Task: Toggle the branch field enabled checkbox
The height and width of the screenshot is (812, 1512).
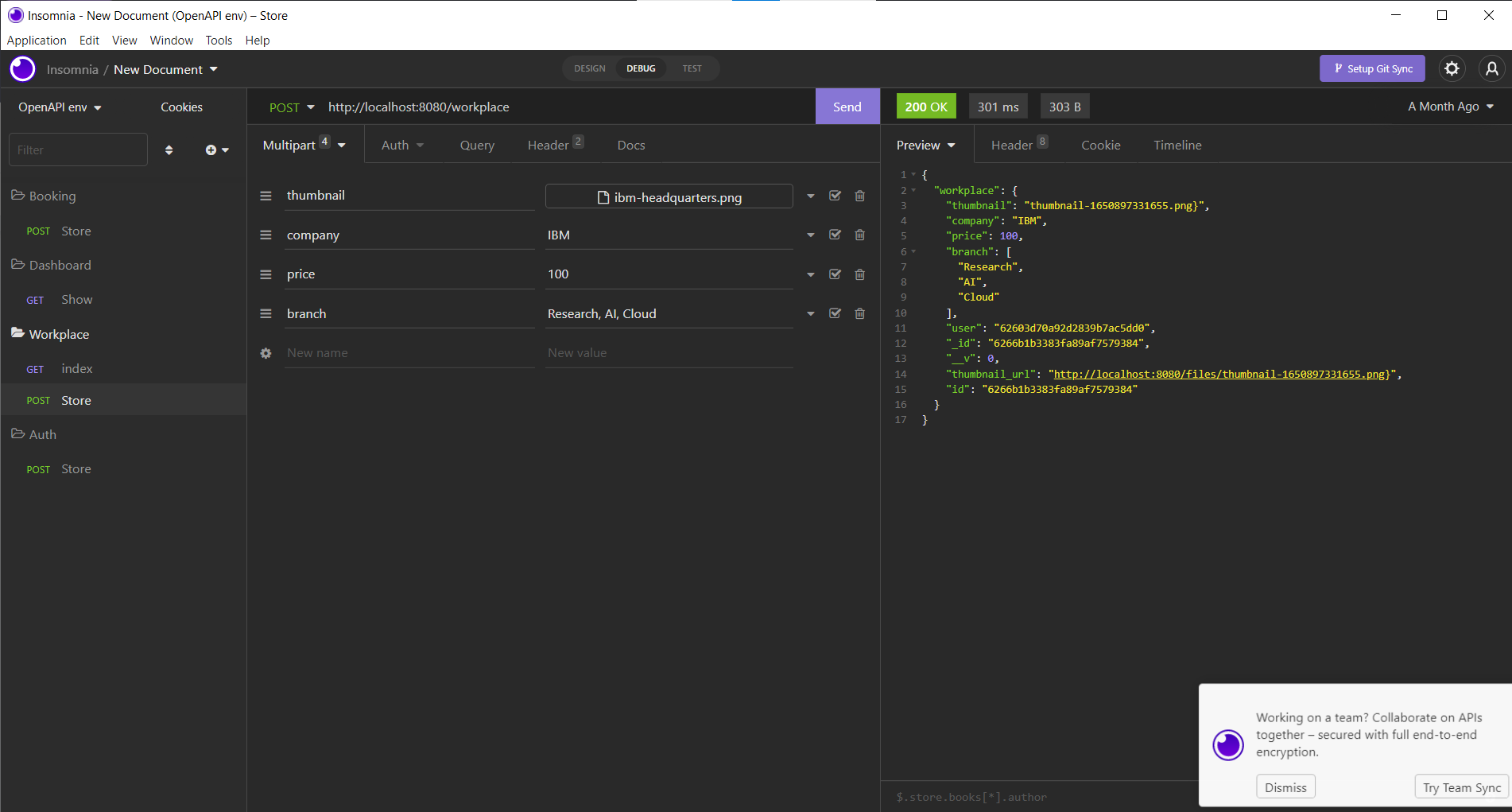Action: [835, 313]
